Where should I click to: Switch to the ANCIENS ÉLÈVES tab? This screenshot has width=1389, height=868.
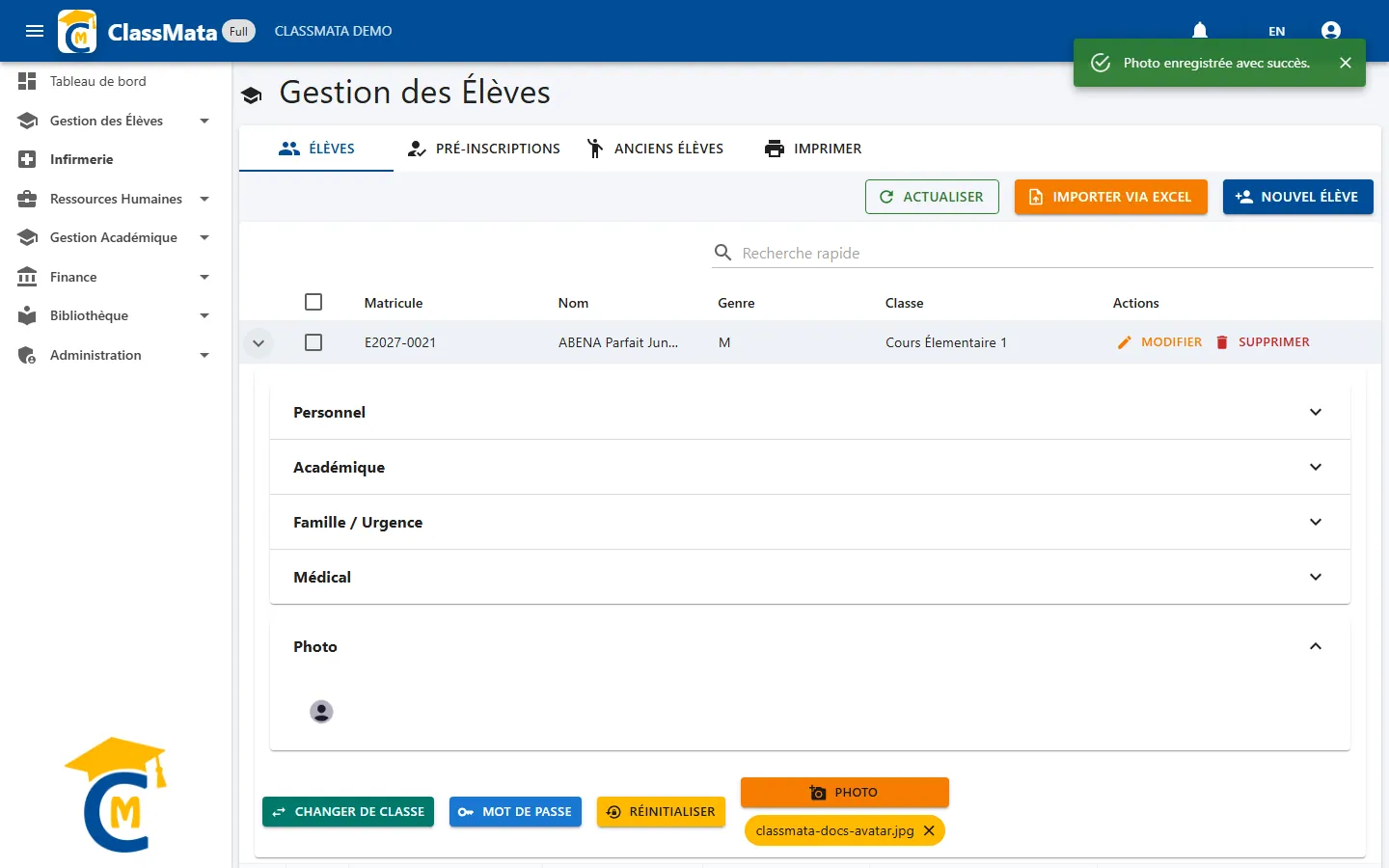click(x=655, y=149)
